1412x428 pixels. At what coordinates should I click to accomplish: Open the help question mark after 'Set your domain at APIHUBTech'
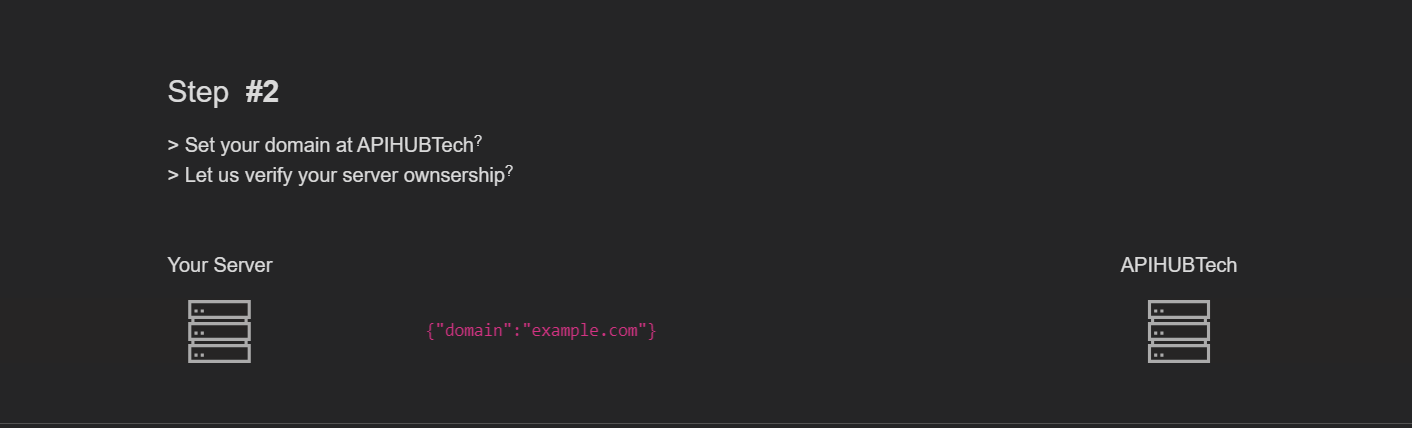pos(479,140)
